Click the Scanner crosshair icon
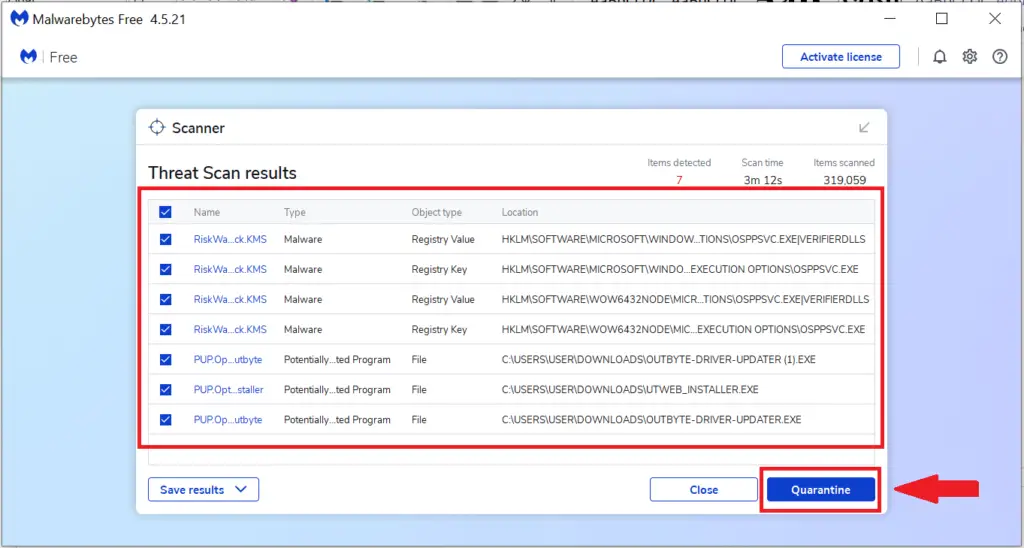Viewport: 1024px width, 548px height. point(157,127)
